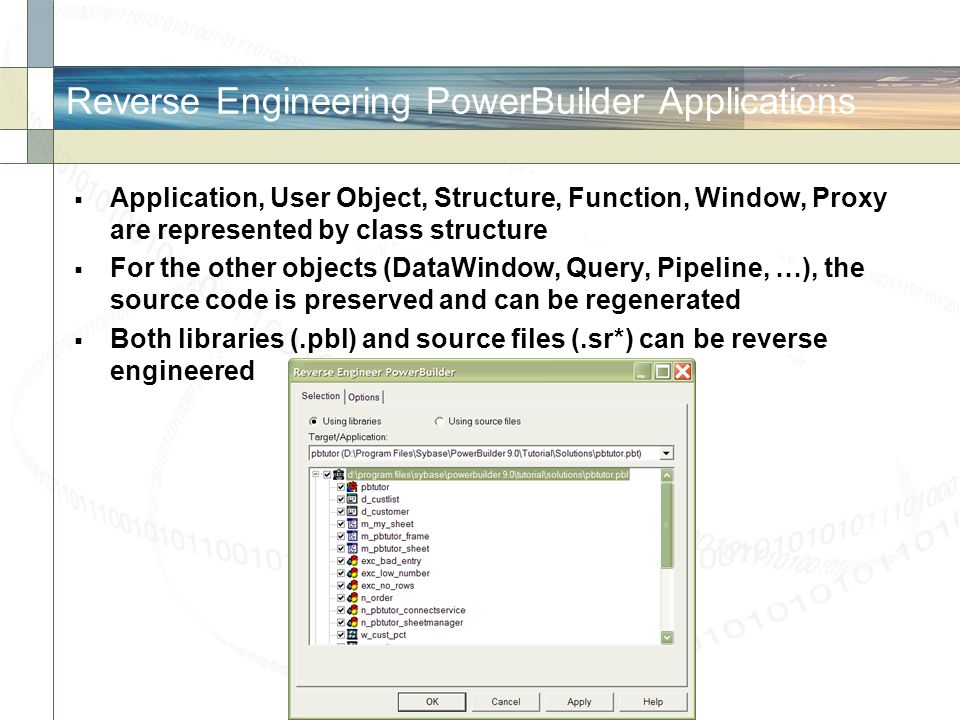Uncheck the n_order checkbox
Viewport: 960px width, 720px height.
[341, 598]
